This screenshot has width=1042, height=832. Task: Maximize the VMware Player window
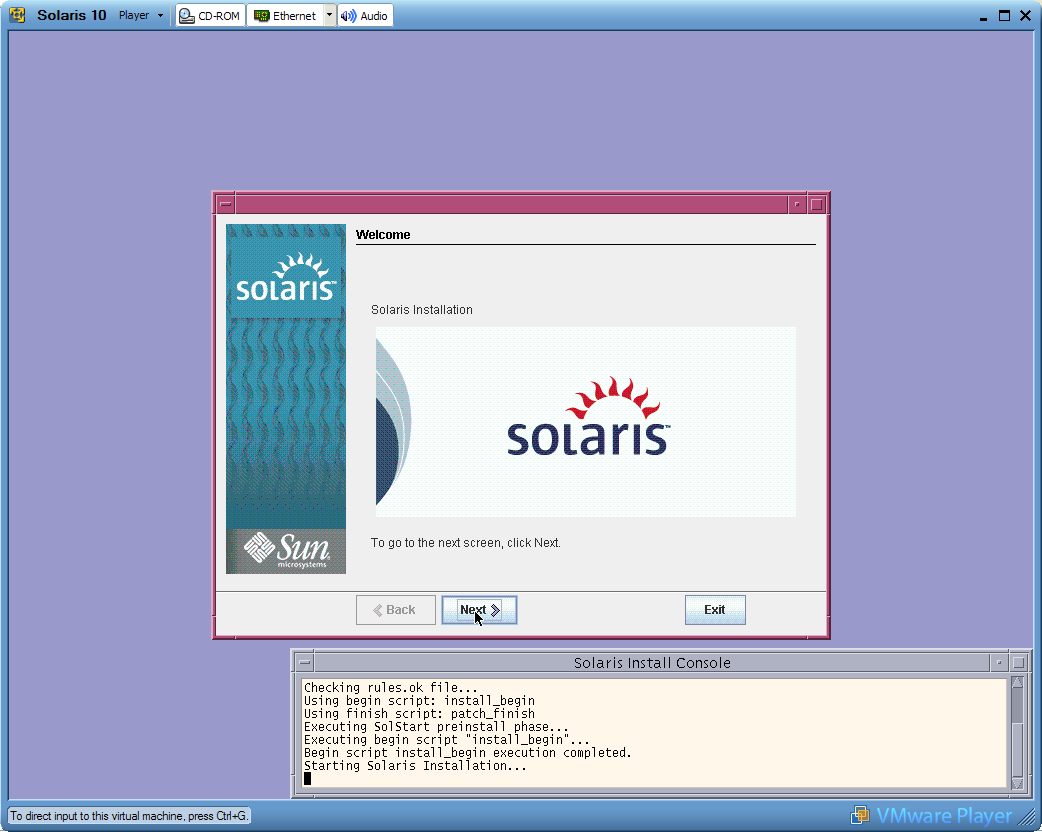1004,15
